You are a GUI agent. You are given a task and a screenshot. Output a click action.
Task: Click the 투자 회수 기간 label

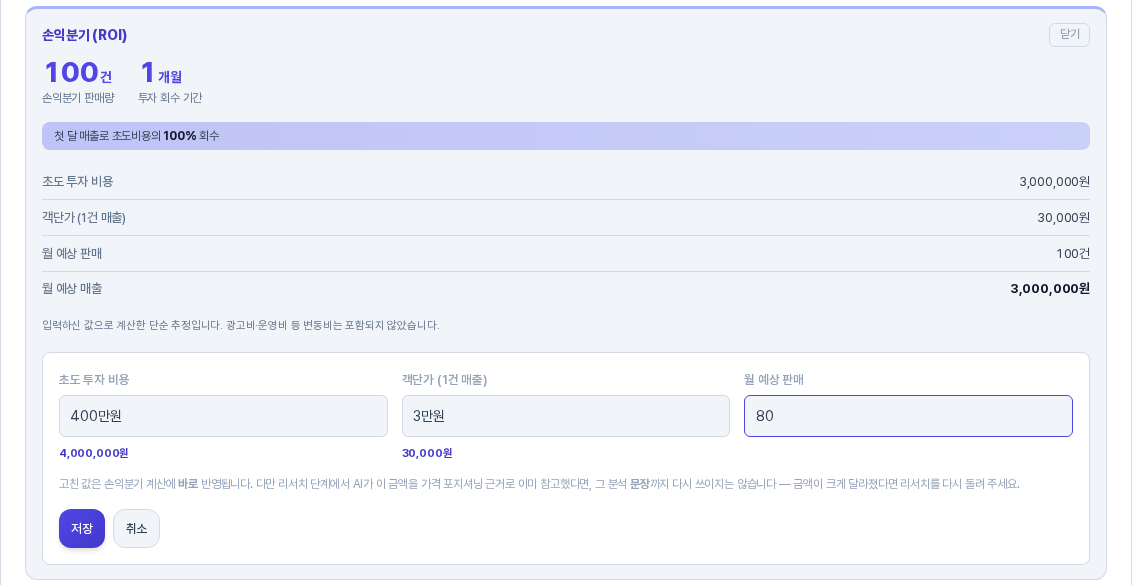click(170, 98)
